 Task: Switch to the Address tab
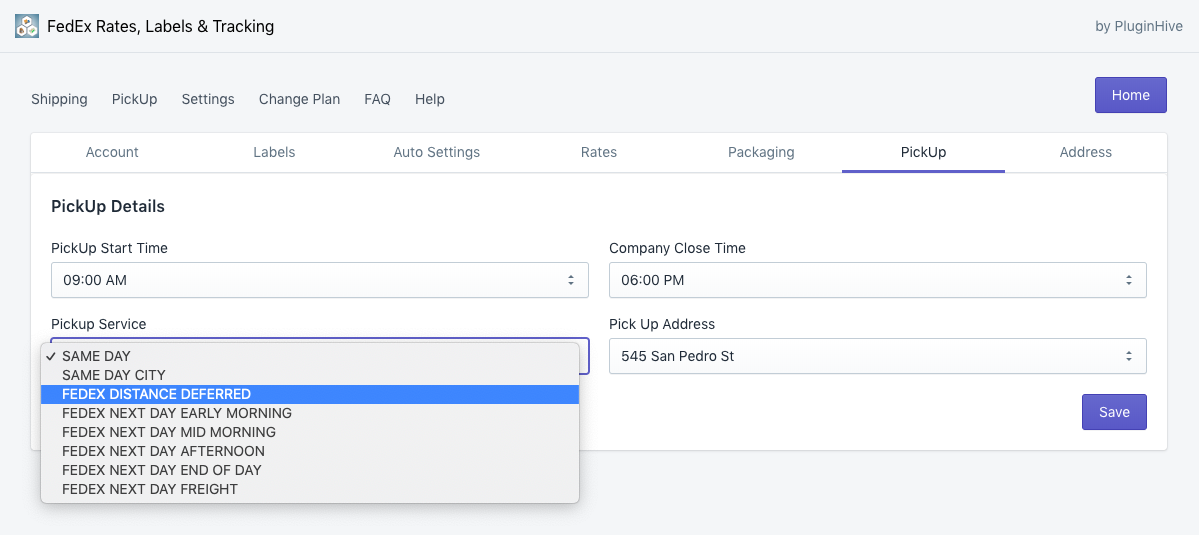pos(1086,152)
